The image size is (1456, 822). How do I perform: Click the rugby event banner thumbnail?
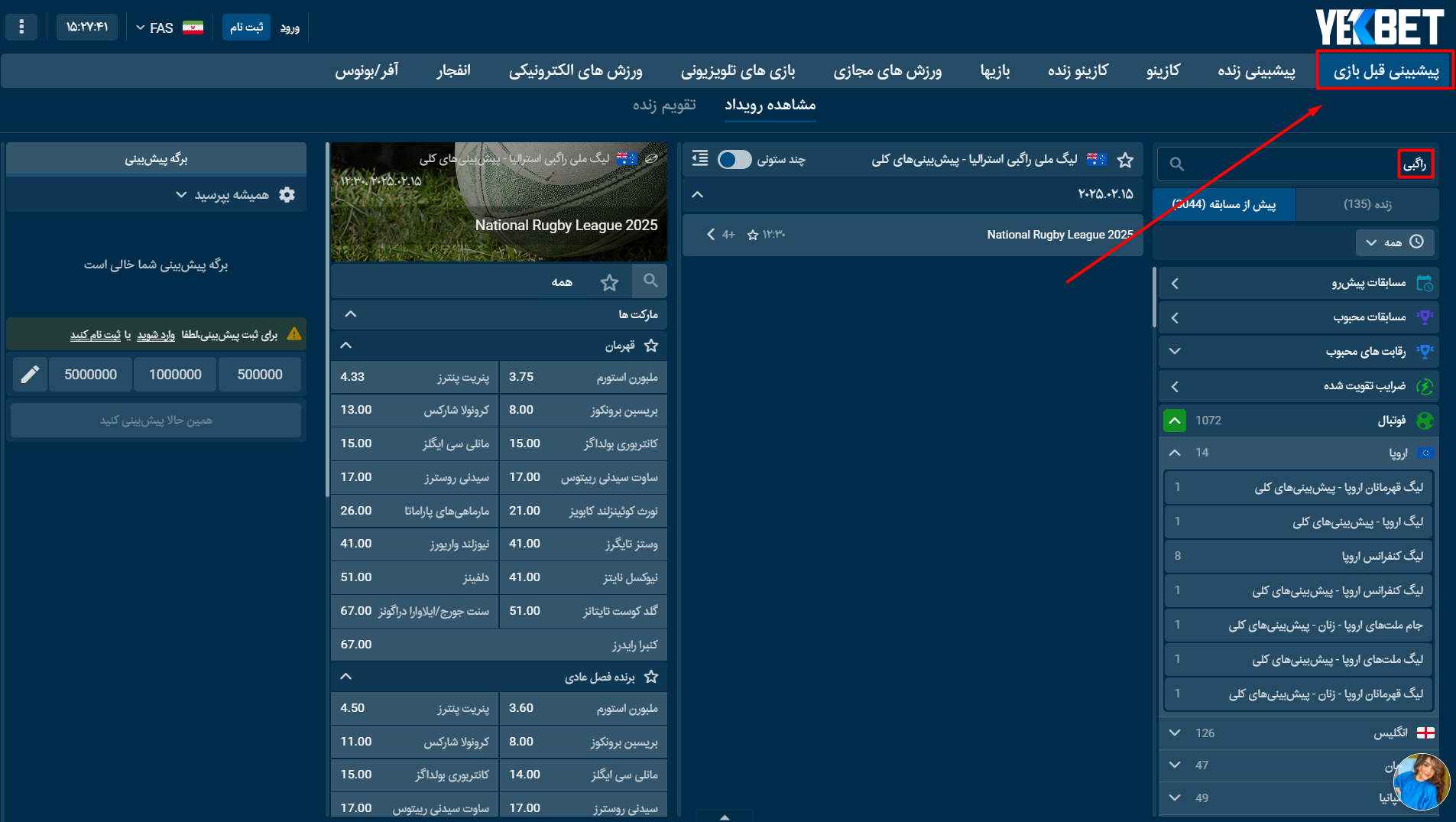(x=499, y=202)
